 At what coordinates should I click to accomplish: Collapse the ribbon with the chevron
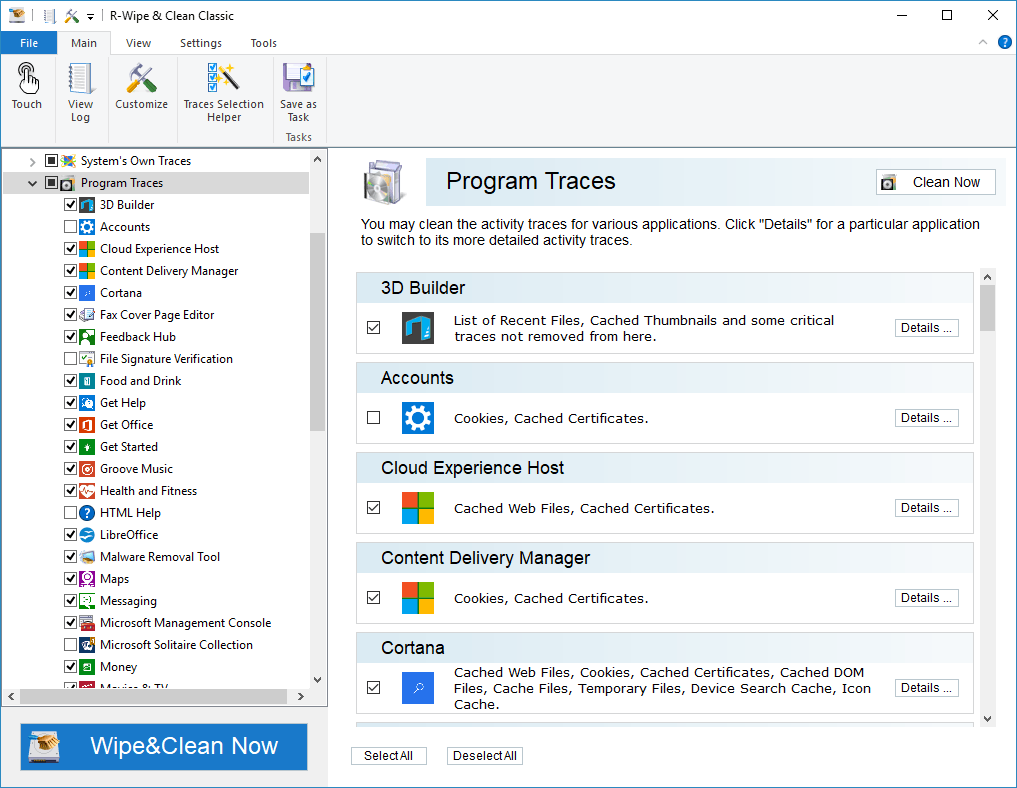[983, 42]
